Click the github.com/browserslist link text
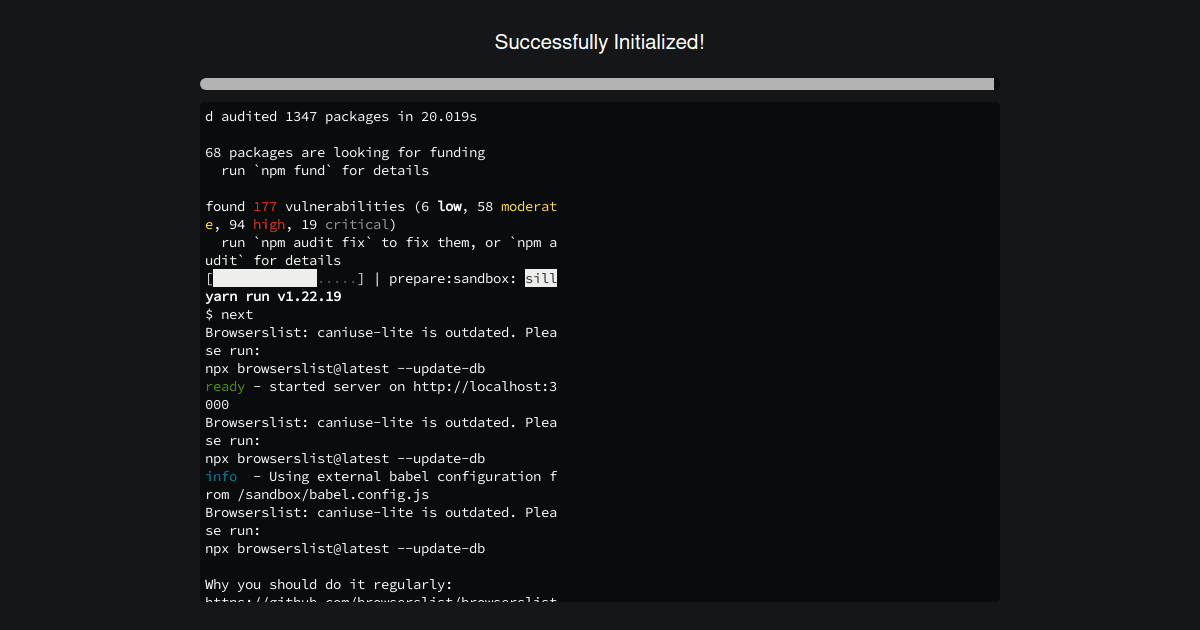1200x630 pixels. click(x=380, y=601)
